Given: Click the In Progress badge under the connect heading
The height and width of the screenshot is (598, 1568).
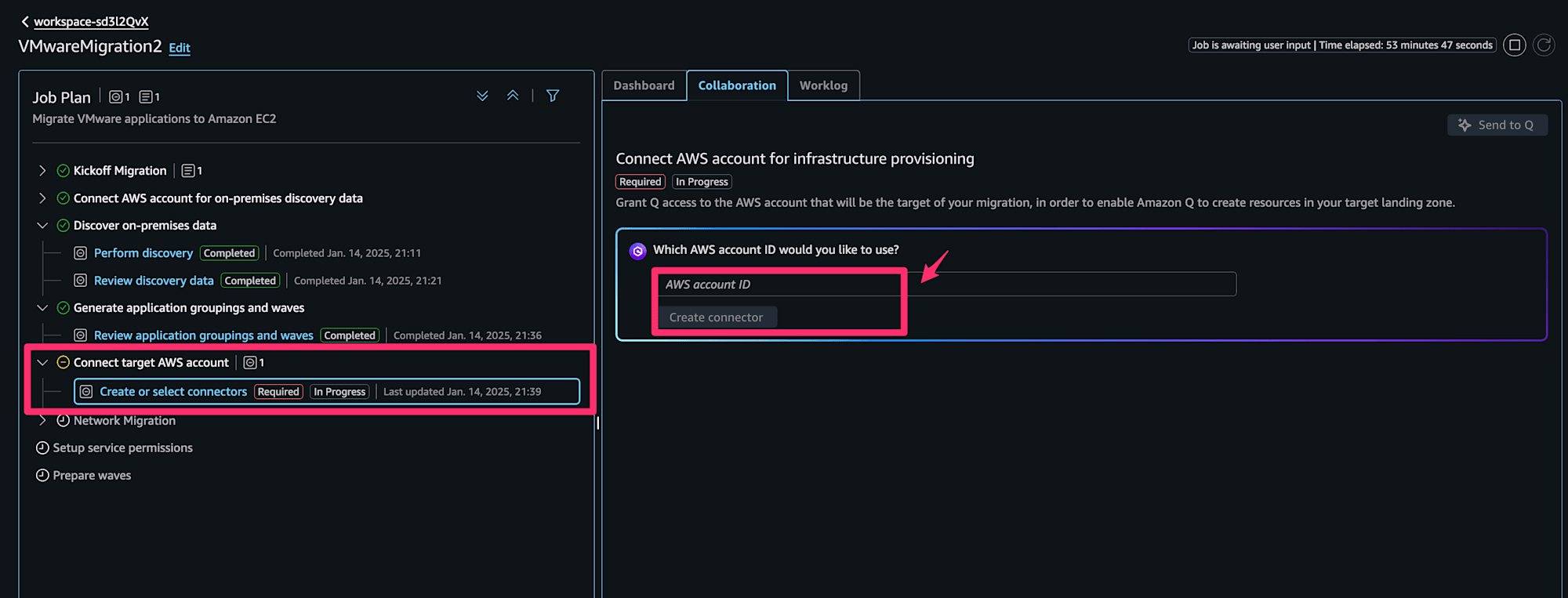Looking at the screenshot, I should tap(702, 182).
